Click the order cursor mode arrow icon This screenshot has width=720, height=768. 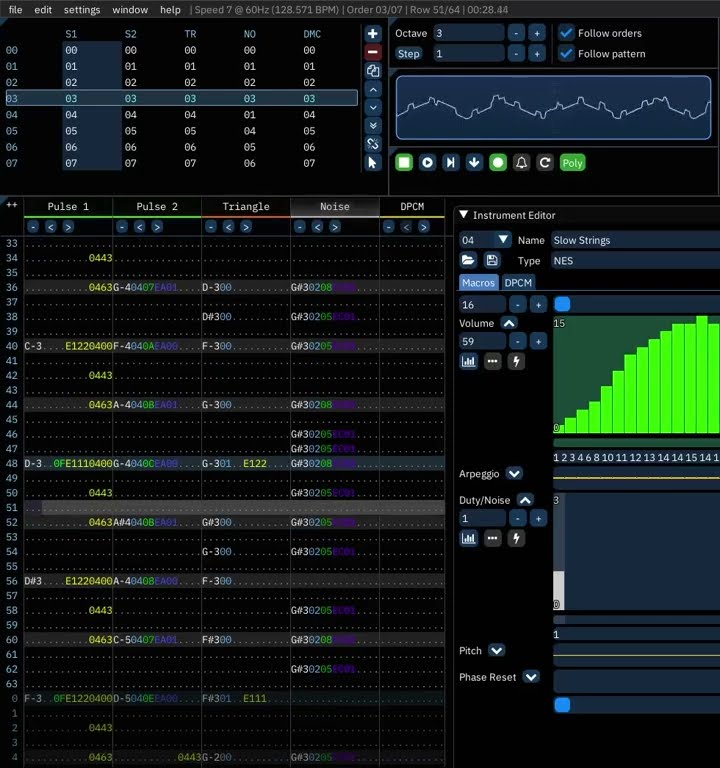pos(373,162)
